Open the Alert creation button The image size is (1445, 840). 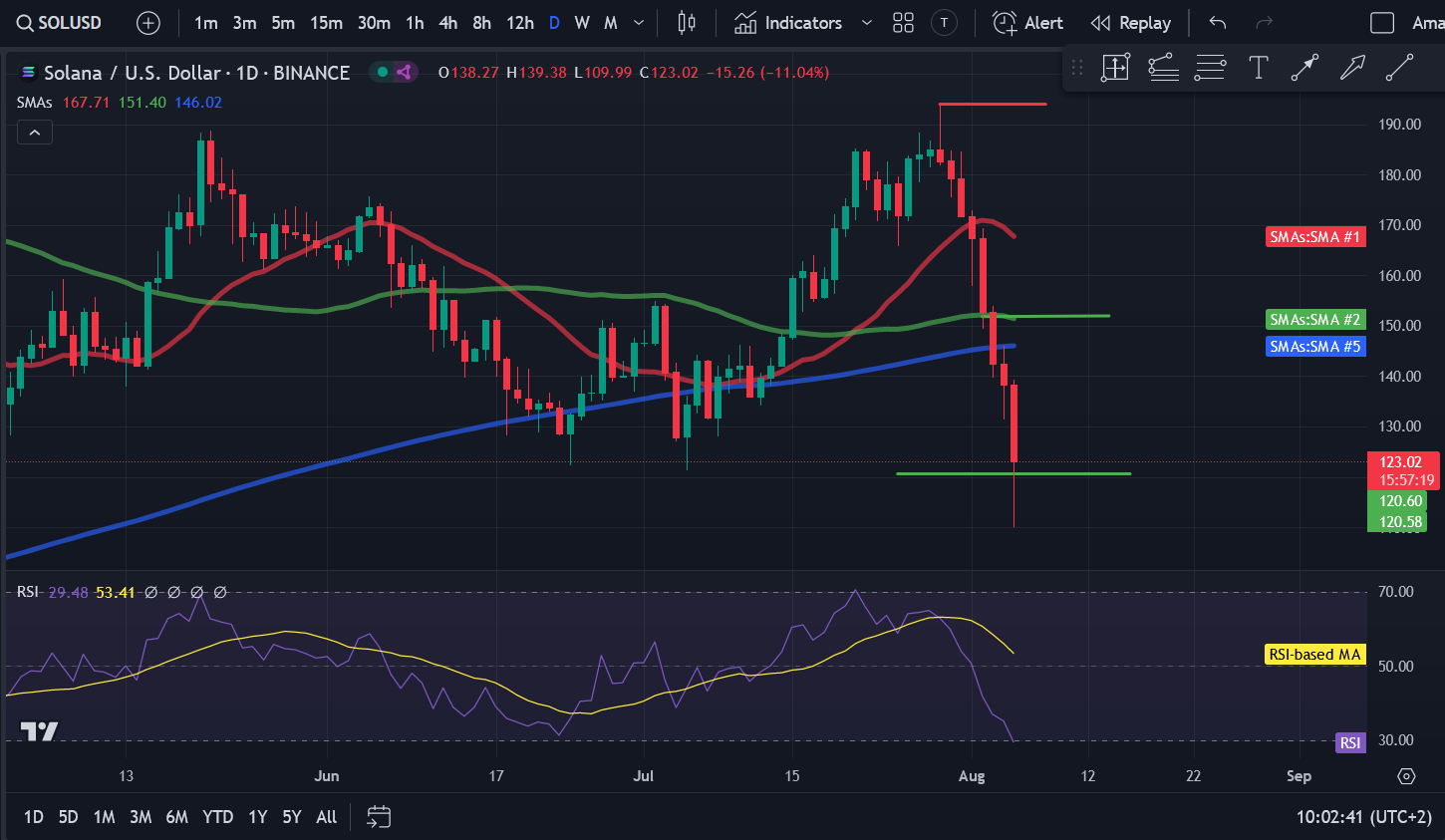1028,23
